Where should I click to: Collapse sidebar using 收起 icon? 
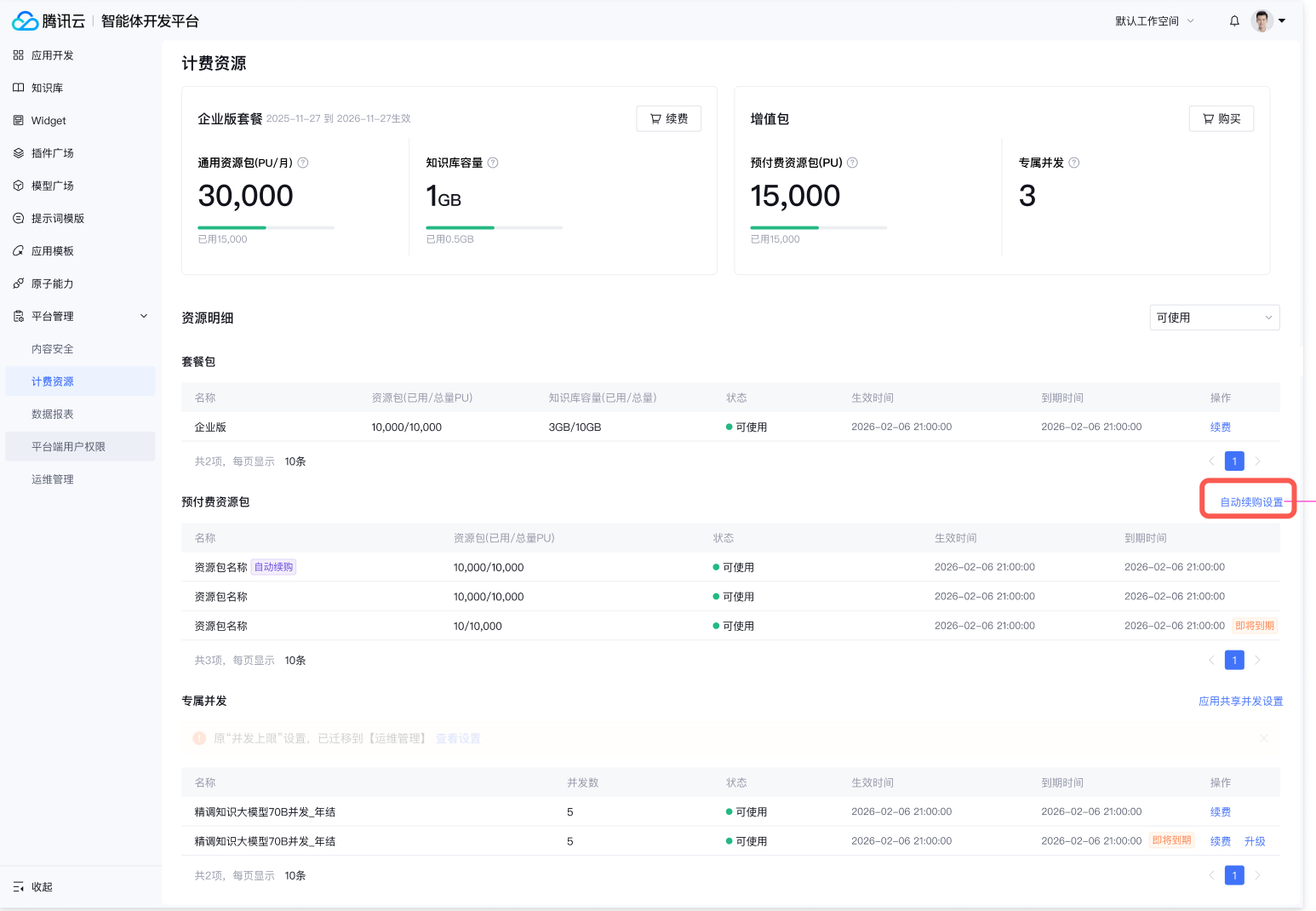[x=19, y=887]
